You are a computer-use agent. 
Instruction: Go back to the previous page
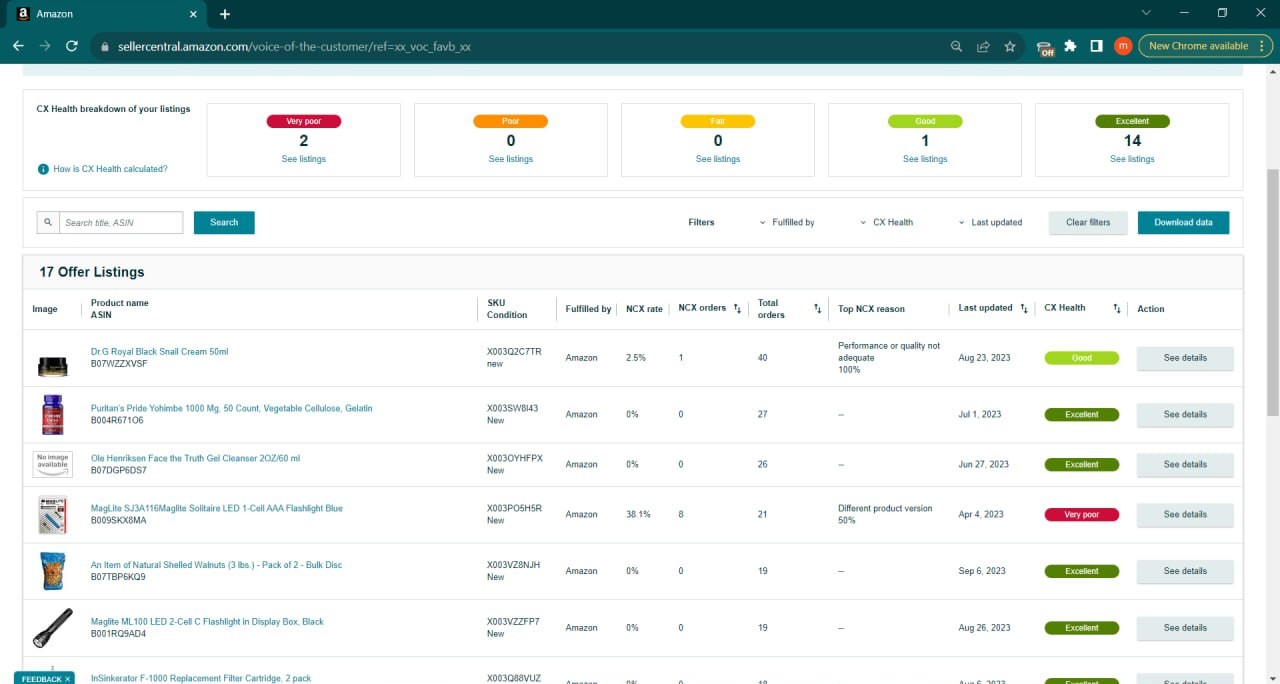click(x=18, y=46)
